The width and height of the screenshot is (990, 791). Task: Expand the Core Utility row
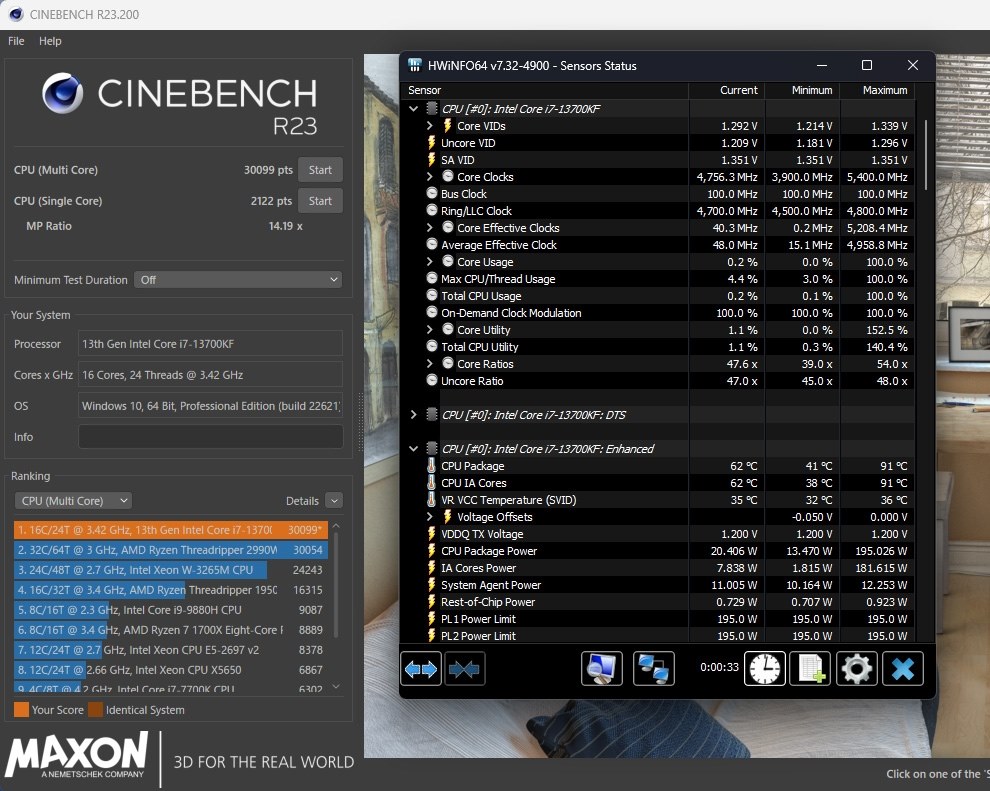tap(429, 330)
